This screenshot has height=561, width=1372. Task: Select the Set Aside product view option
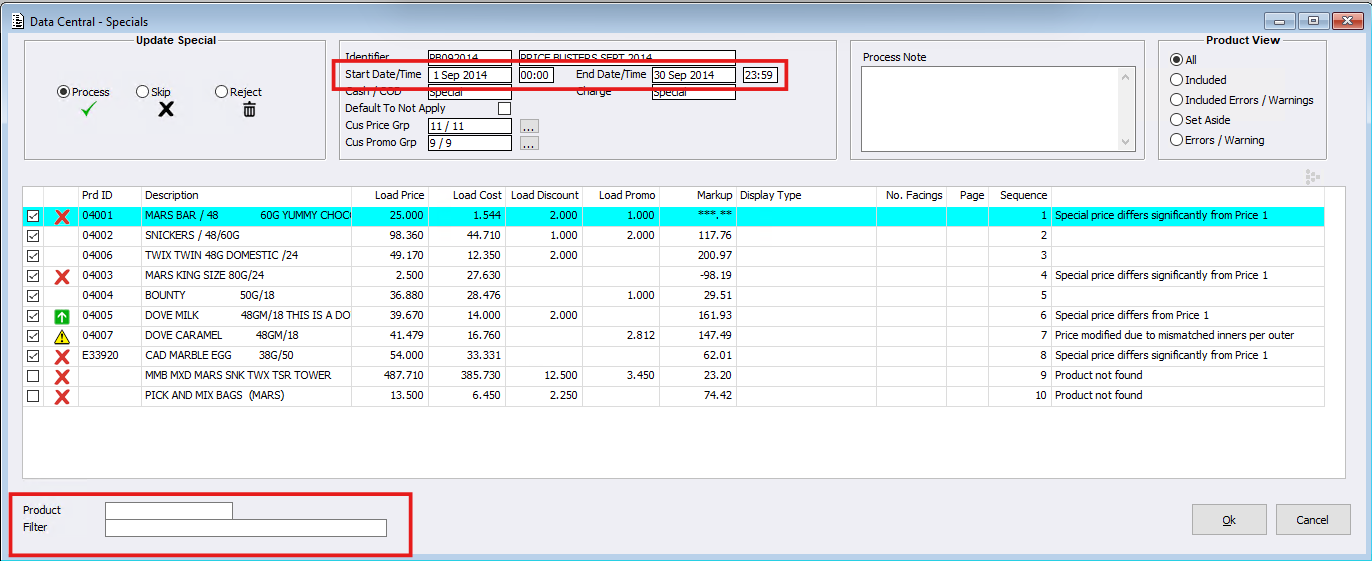point(1177,120)
